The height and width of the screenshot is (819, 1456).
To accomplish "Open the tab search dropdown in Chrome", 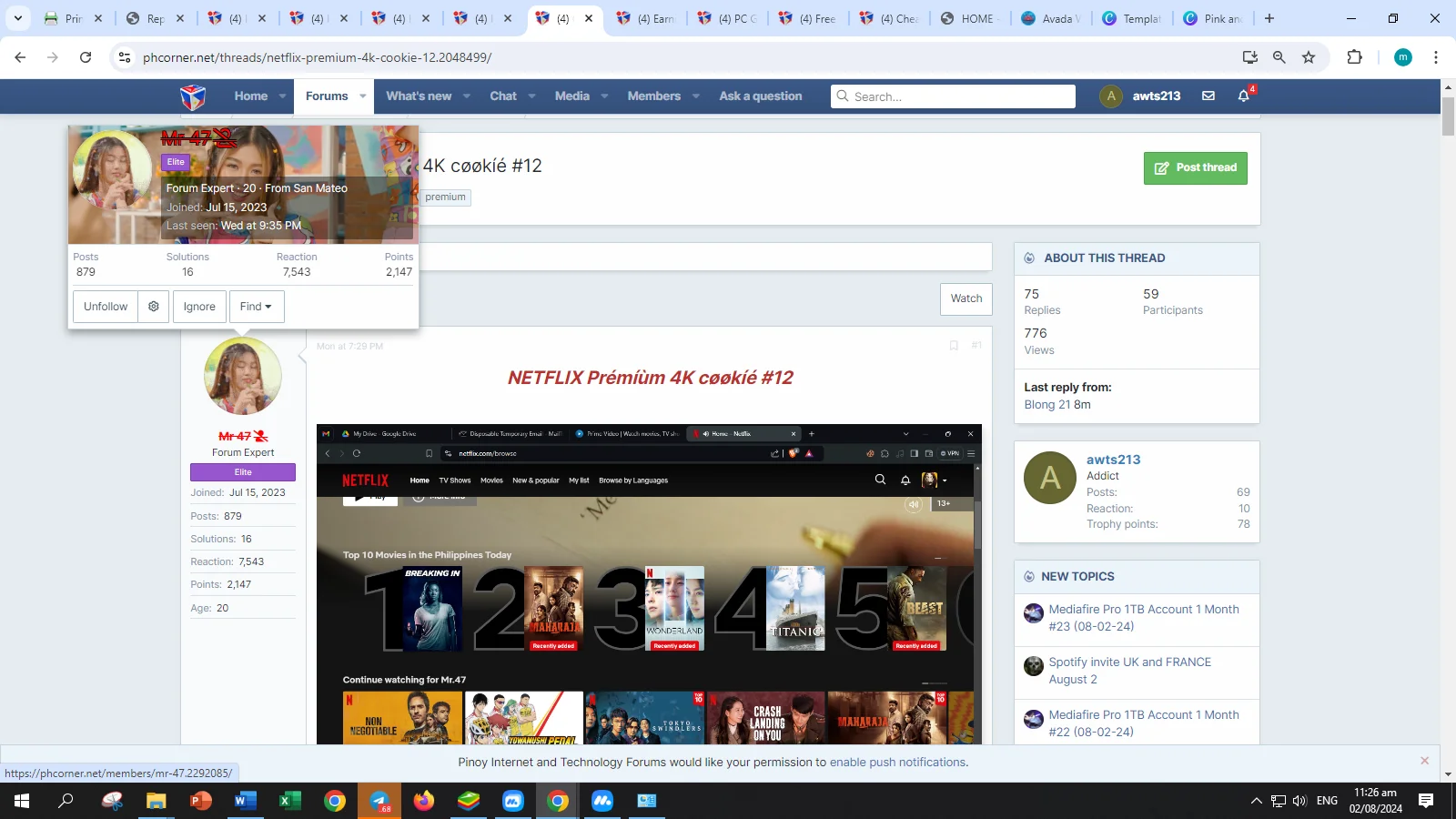I will [x=18, y=18].
